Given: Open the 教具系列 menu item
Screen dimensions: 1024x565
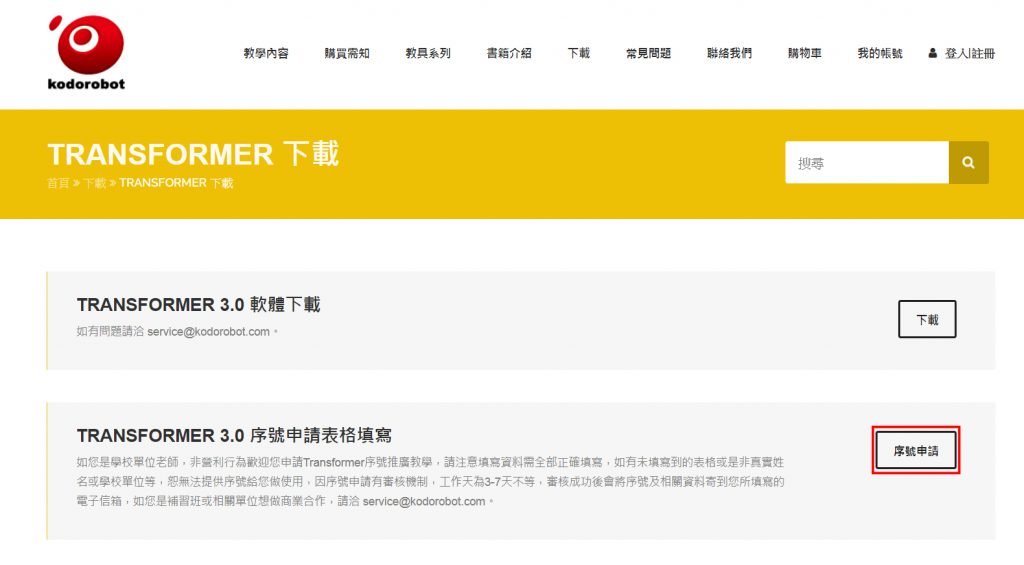Looking at the screenshot, I should [x=428, y=53].
